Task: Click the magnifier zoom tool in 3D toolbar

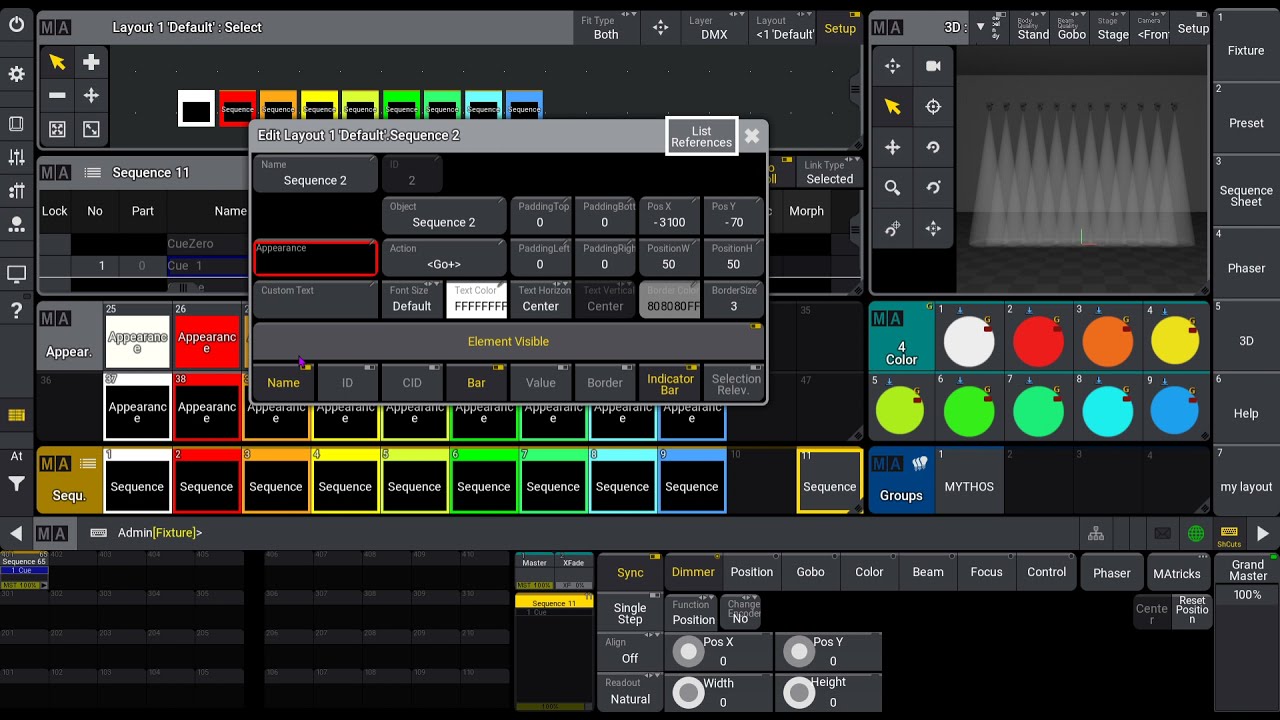Action: [892, 188]
